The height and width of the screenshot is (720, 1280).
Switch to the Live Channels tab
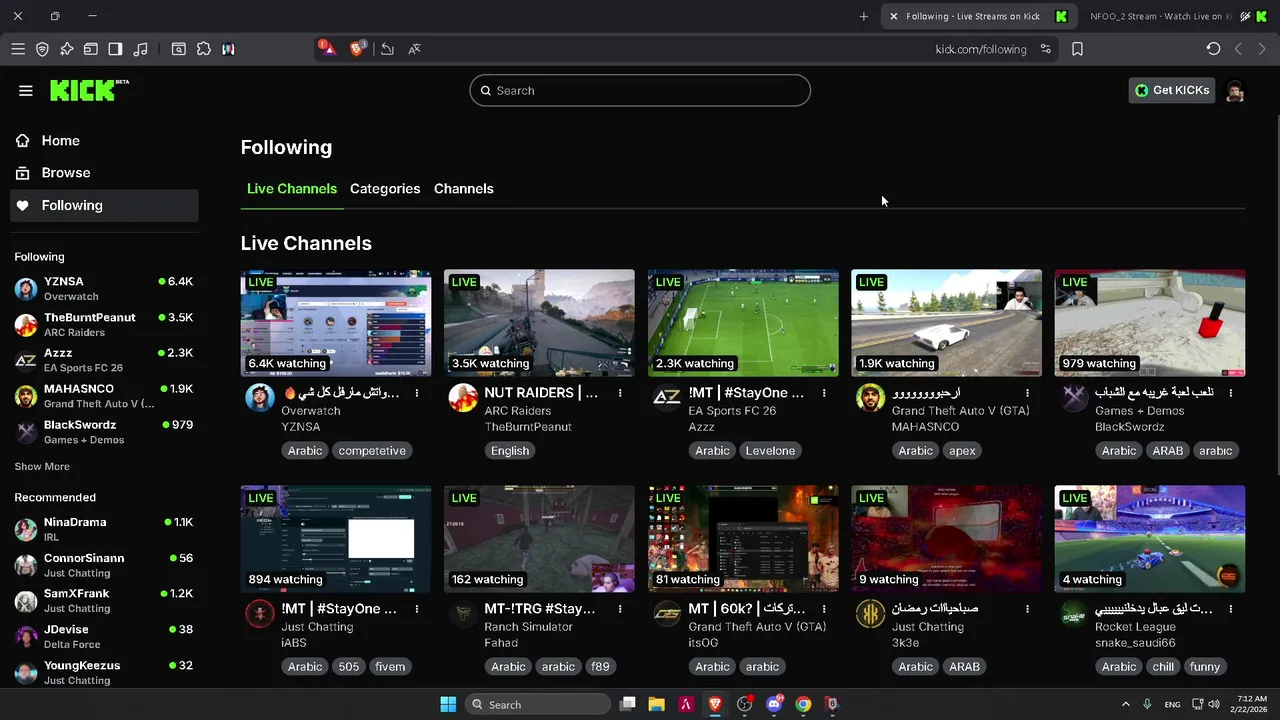point(292,189)
